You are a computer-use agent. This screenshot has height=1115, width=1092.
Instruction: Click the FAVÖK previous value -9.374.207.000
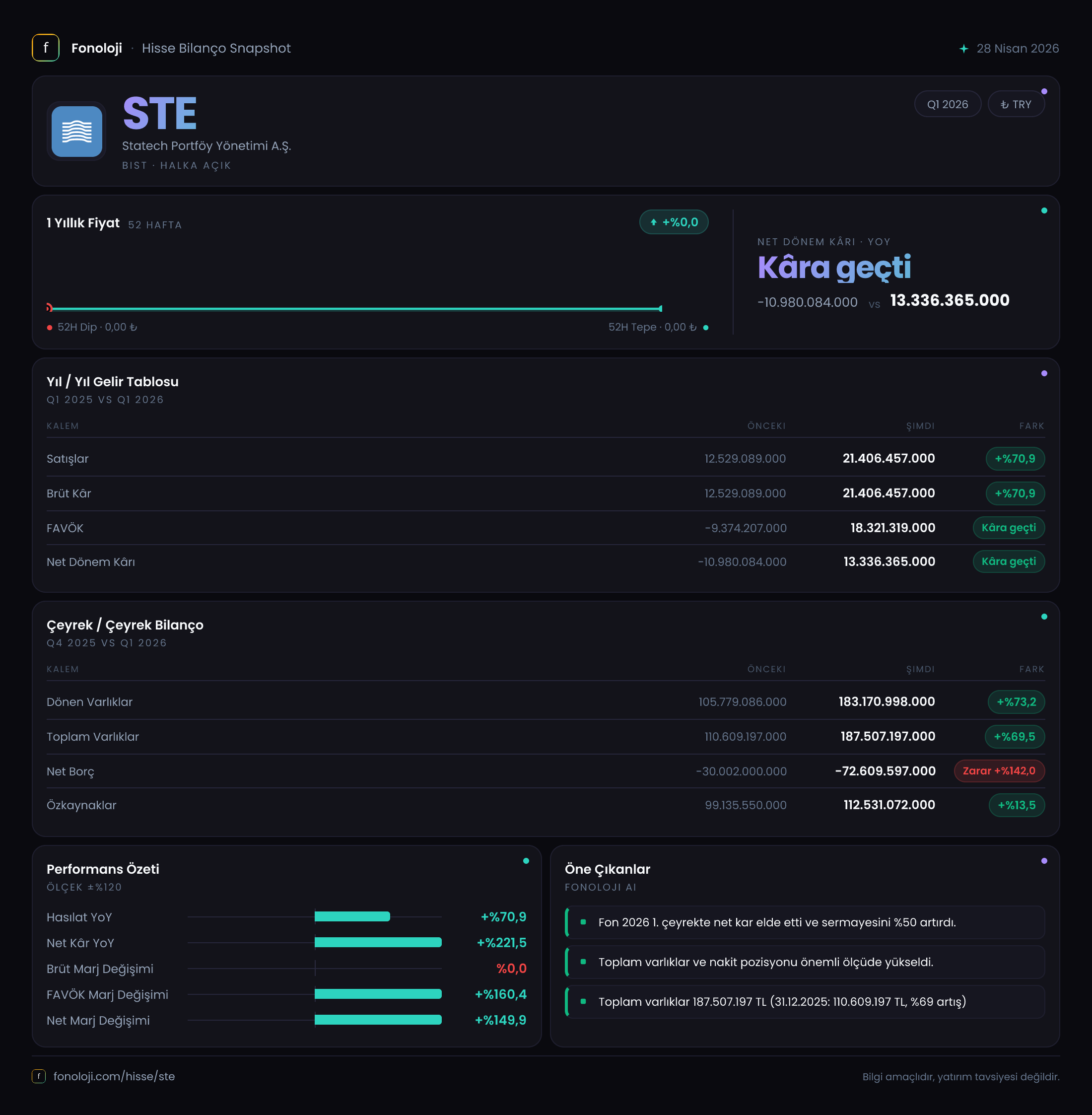point(746,528)
